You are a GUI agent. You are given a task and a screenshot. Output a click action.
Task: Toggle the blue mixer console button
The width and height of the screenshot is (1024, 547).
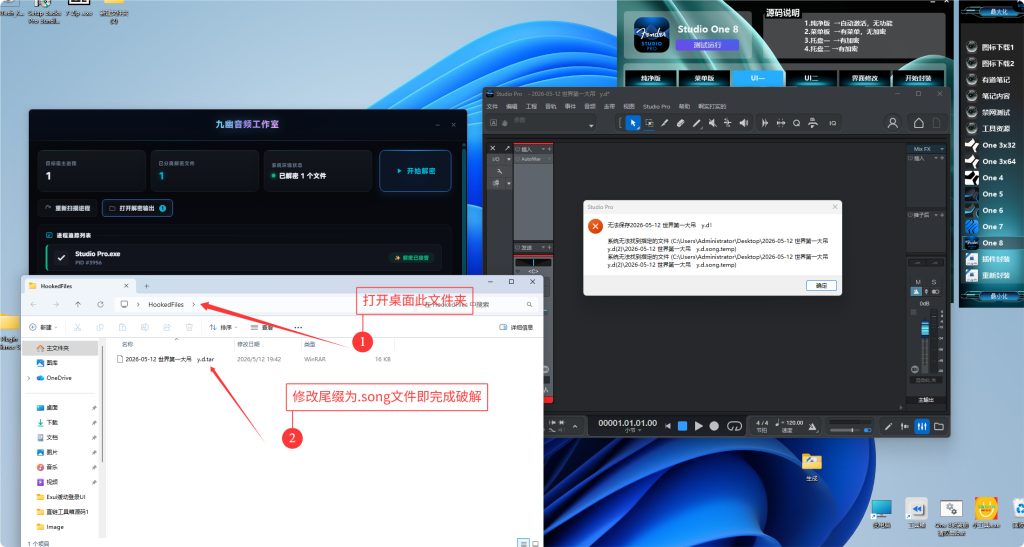(x=921, y=426)
